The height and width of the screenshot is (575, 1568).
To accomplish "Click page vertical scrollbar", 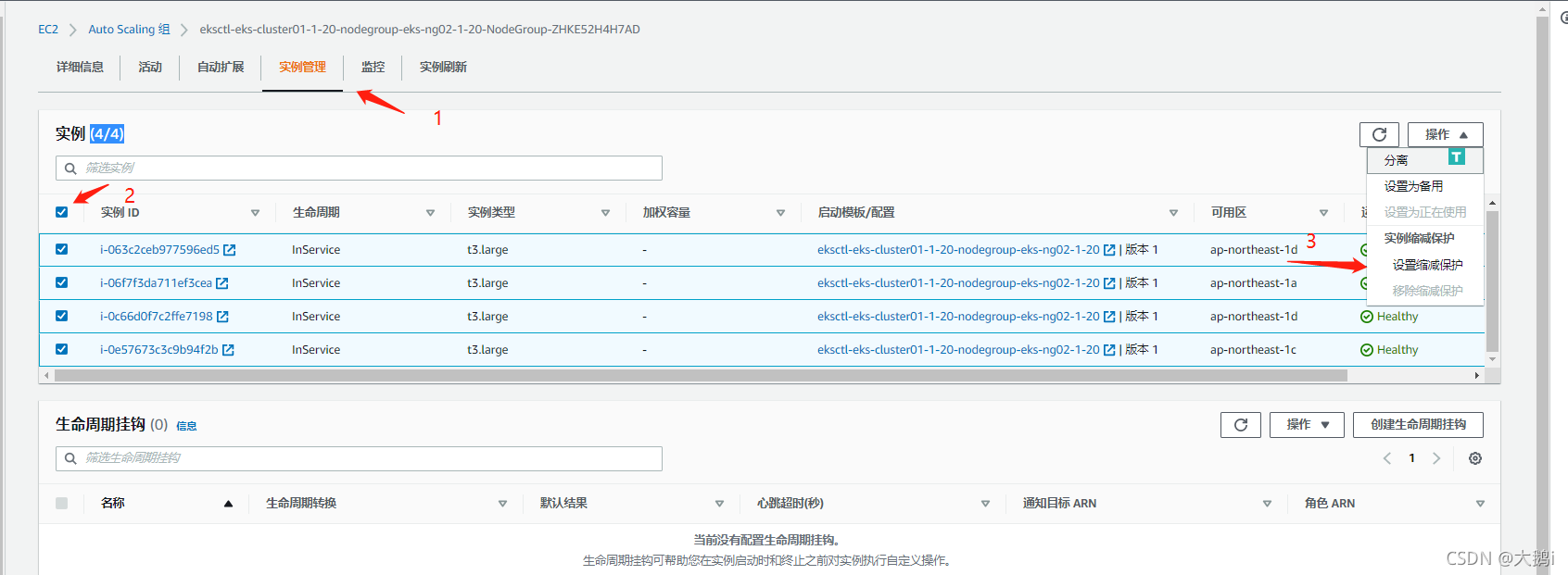I will 1542,294.
